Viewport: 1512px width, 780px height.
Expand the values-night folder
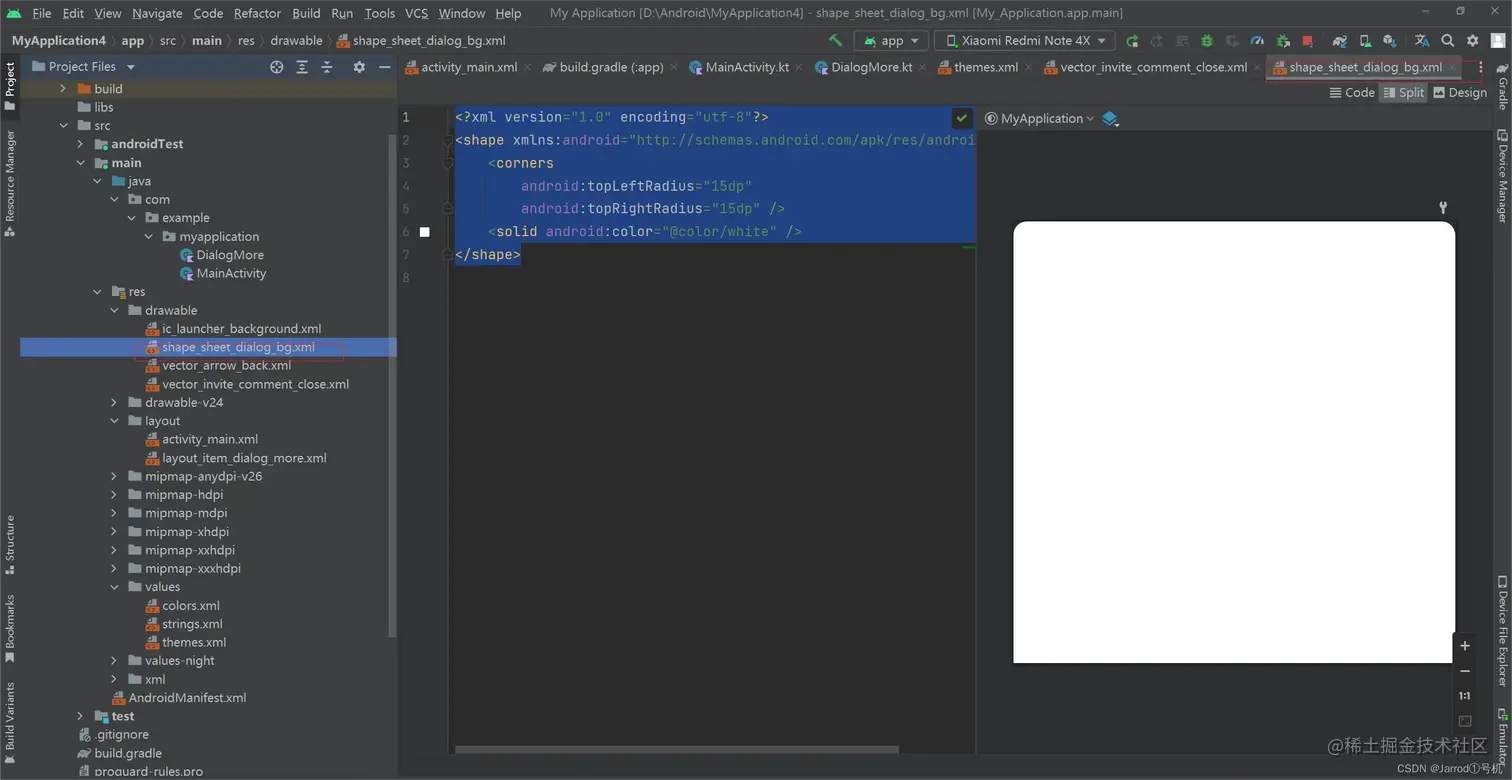[114, 660]
